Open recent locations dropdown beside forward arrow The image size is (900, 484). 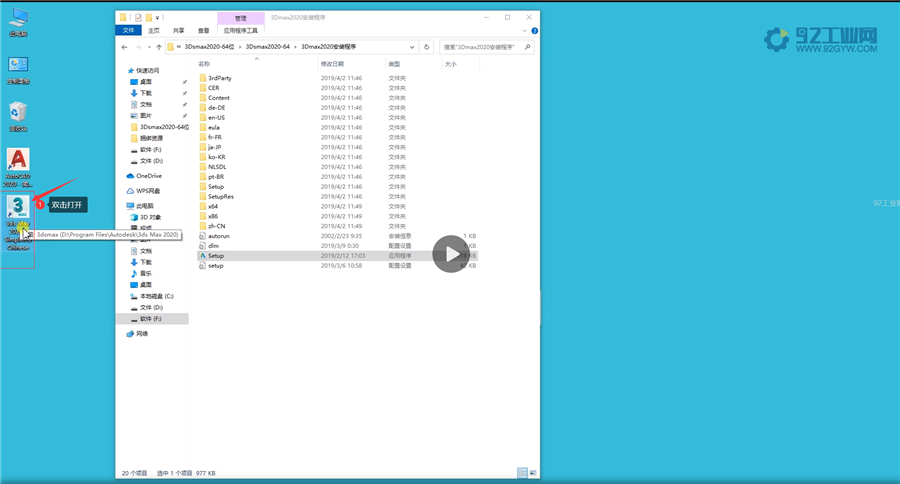pyautogui.click(x=149, y=47)
